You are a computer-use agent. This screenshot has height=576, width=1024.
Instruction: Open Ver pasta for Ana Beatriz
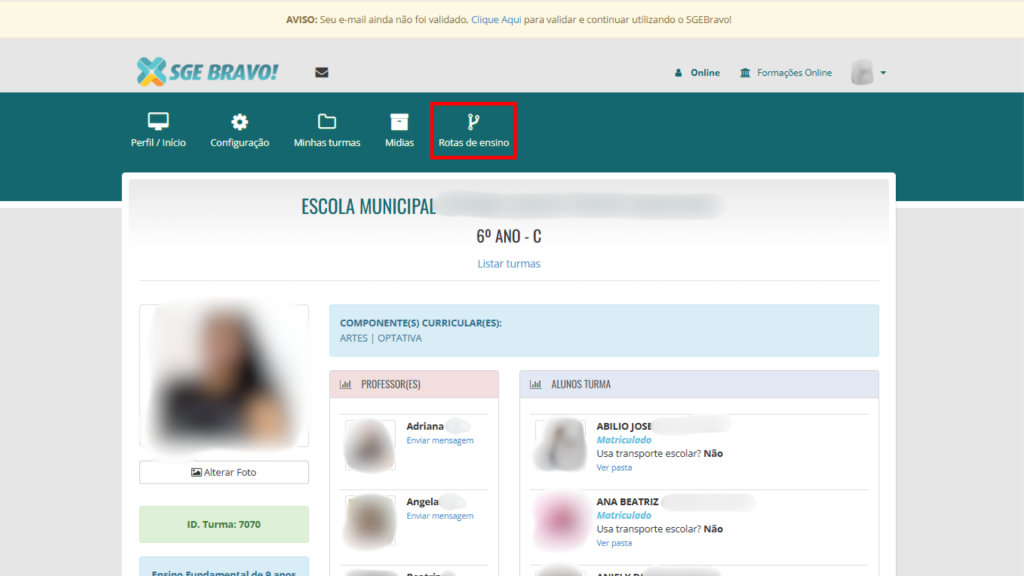614,543
